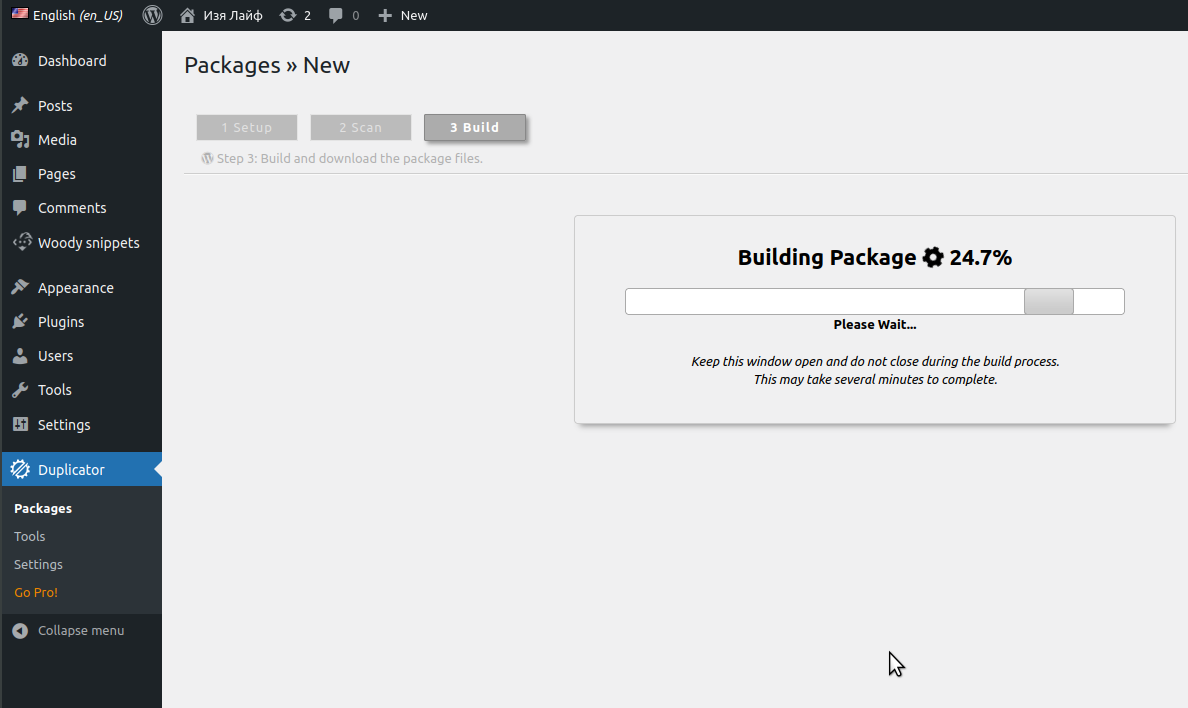Click the Settings sliders icon

[x=20, y=424]
